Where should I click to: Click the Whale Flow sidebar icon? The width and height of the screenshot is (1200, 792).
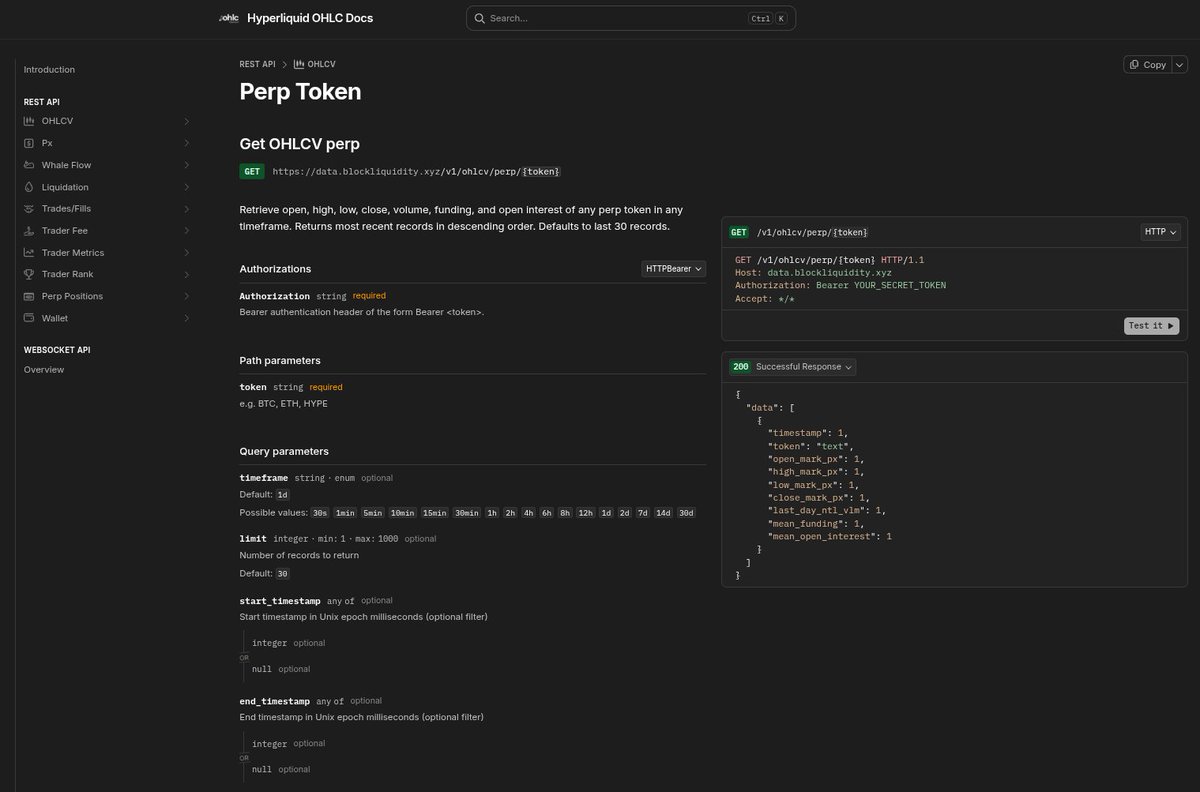[29, 165]
